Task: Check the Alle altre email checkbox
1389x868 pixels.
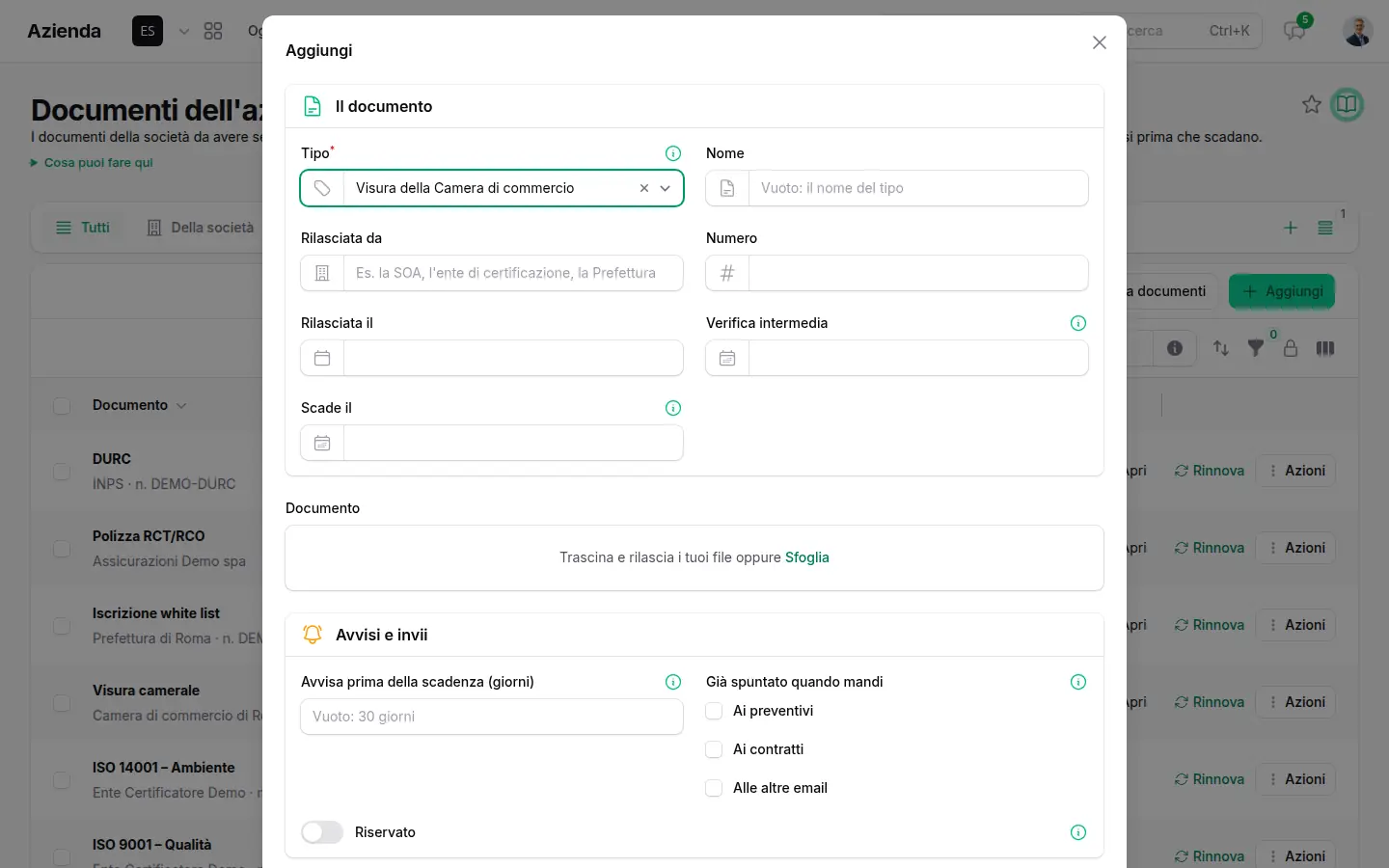Action: (x=714, y=788)
